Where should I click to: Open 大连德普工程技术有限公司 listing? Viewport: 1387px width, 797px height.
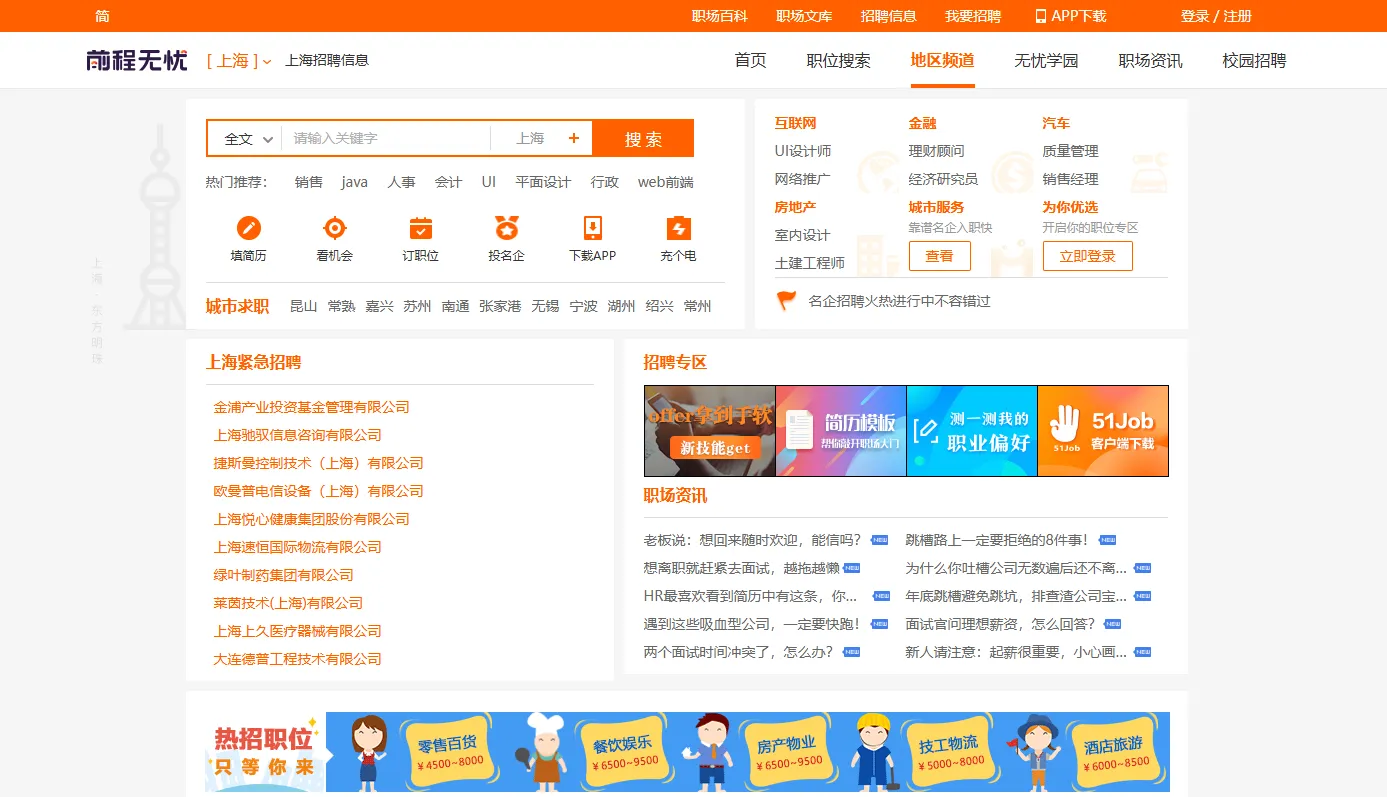click(297, 659)
